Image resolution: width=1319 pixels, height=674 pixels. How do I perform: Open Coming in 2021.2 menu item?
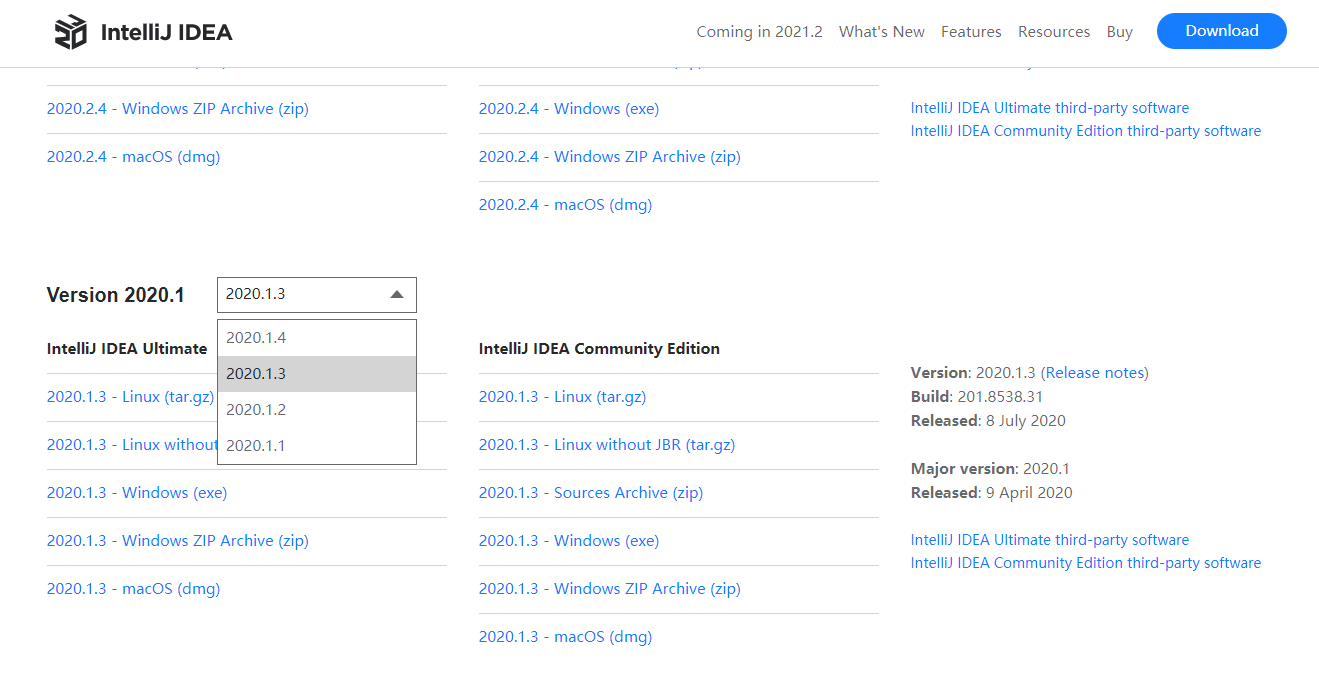point(759,32)
